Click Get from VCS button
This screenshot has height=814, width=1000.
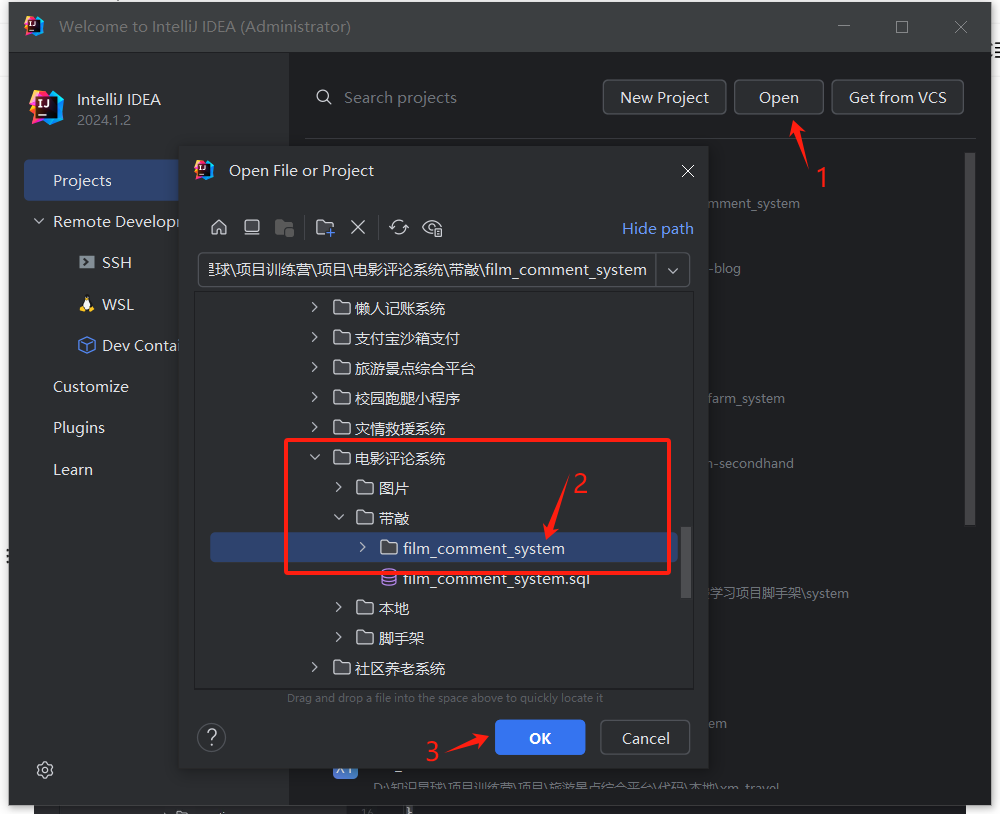[x=897, y=97]
